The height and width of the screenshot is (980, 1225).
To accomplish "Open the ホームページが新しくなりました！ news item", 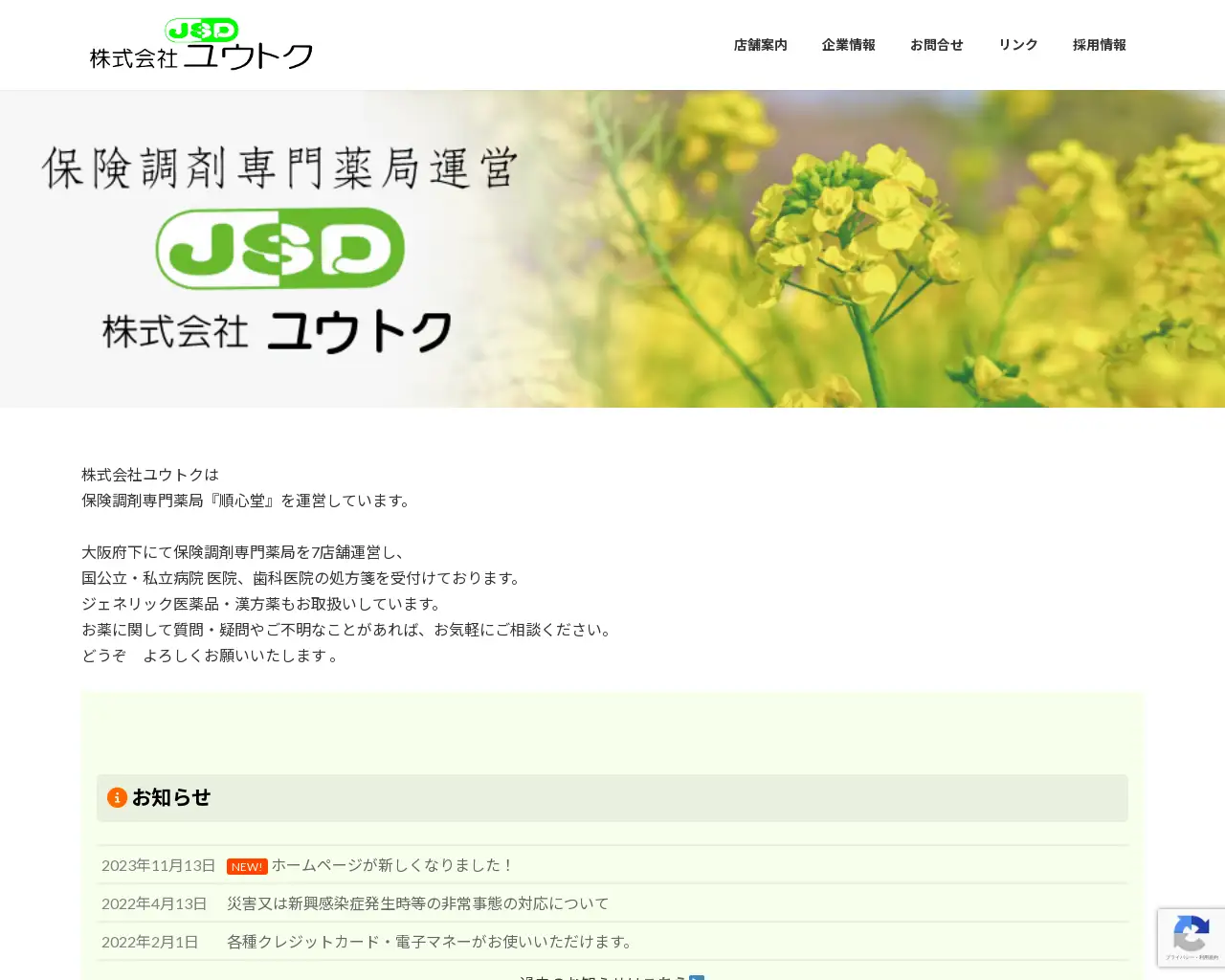I will [x=392, y=865].
